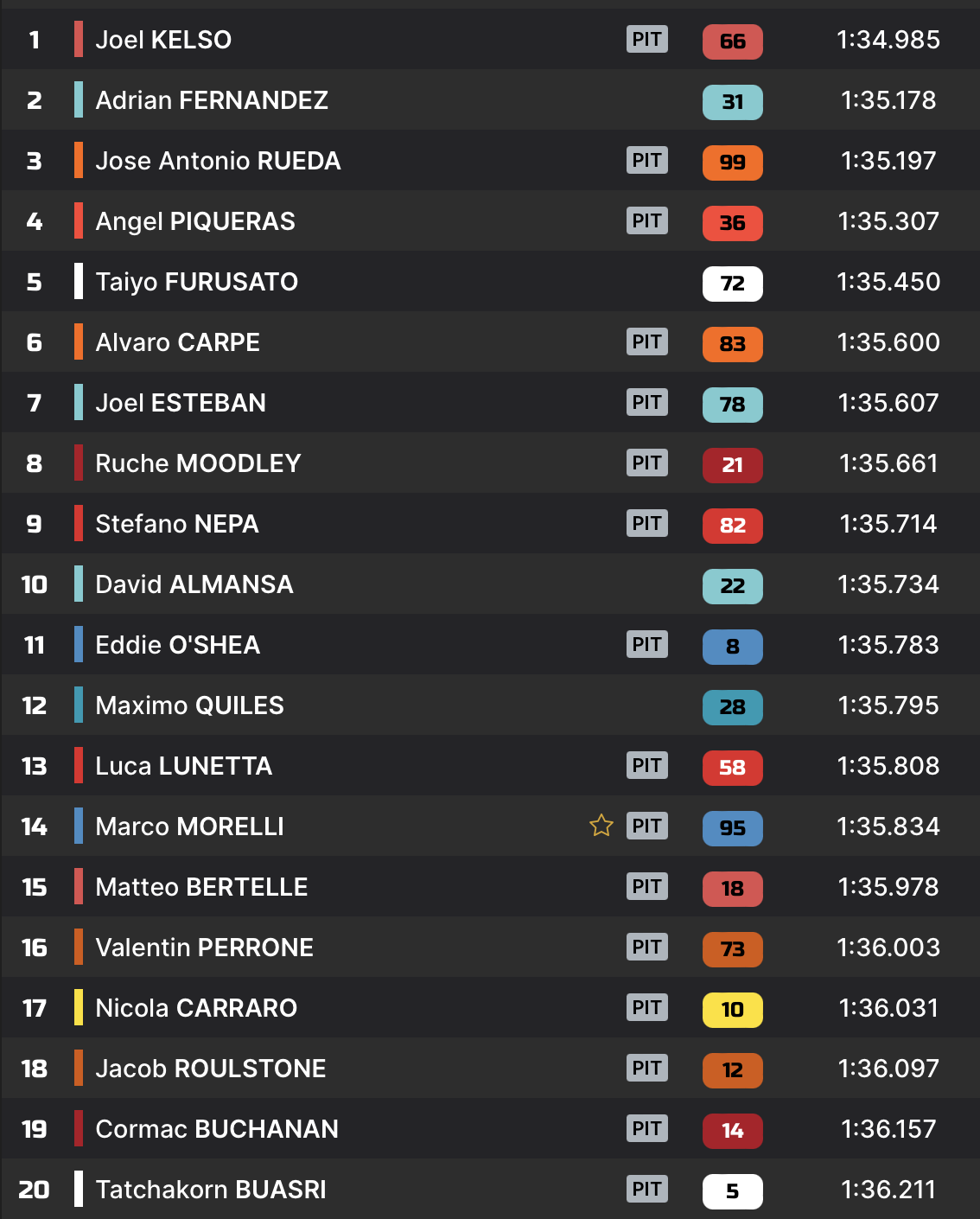Open rider Adrian FERNANDEZ's entry
The width and height of the screenshot is (980, 1219).
click(212, 100)
